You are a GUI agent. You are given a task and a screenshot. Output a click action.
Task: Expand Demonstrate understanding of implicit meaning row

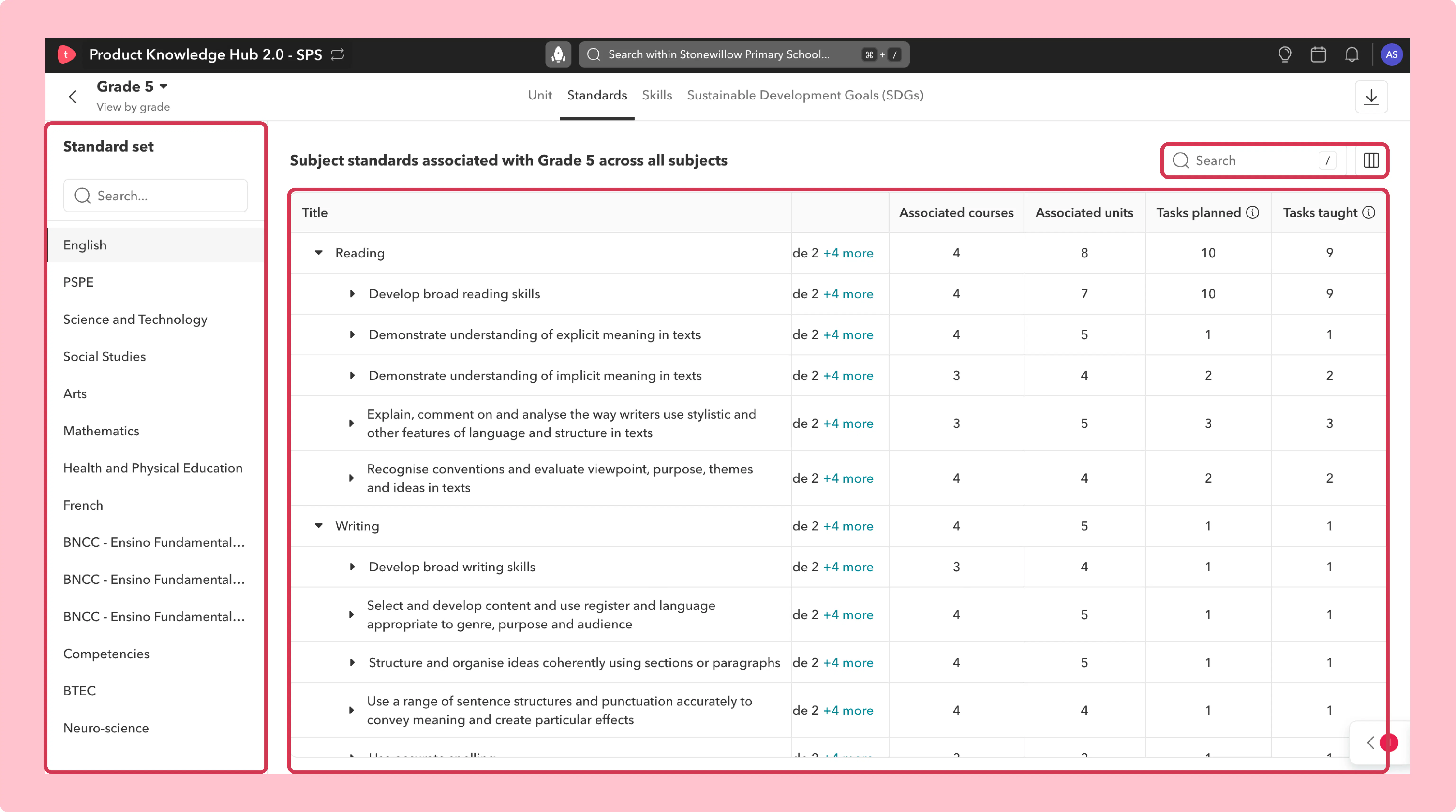point(352,375)
